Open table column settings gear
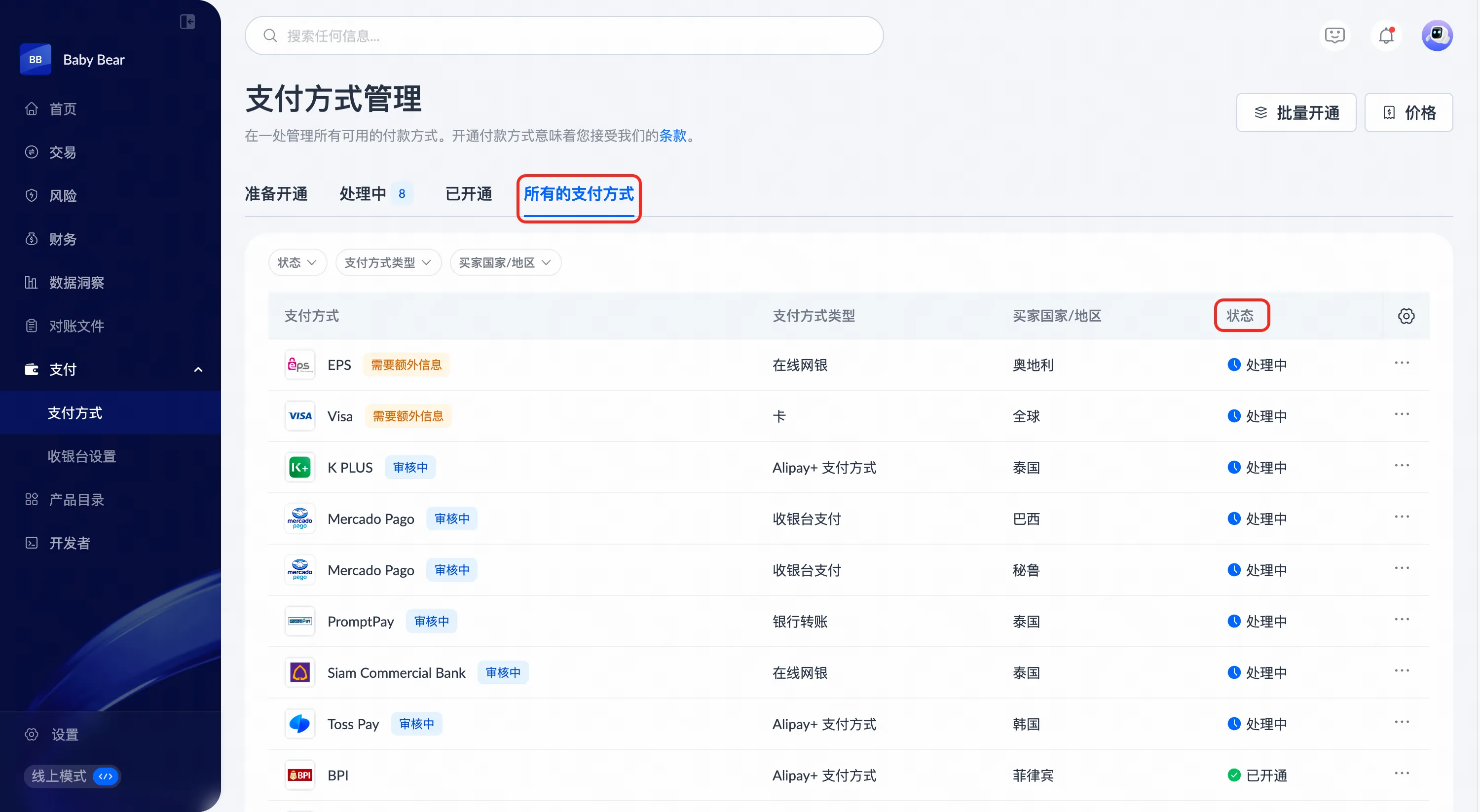 click(1406, 316)
